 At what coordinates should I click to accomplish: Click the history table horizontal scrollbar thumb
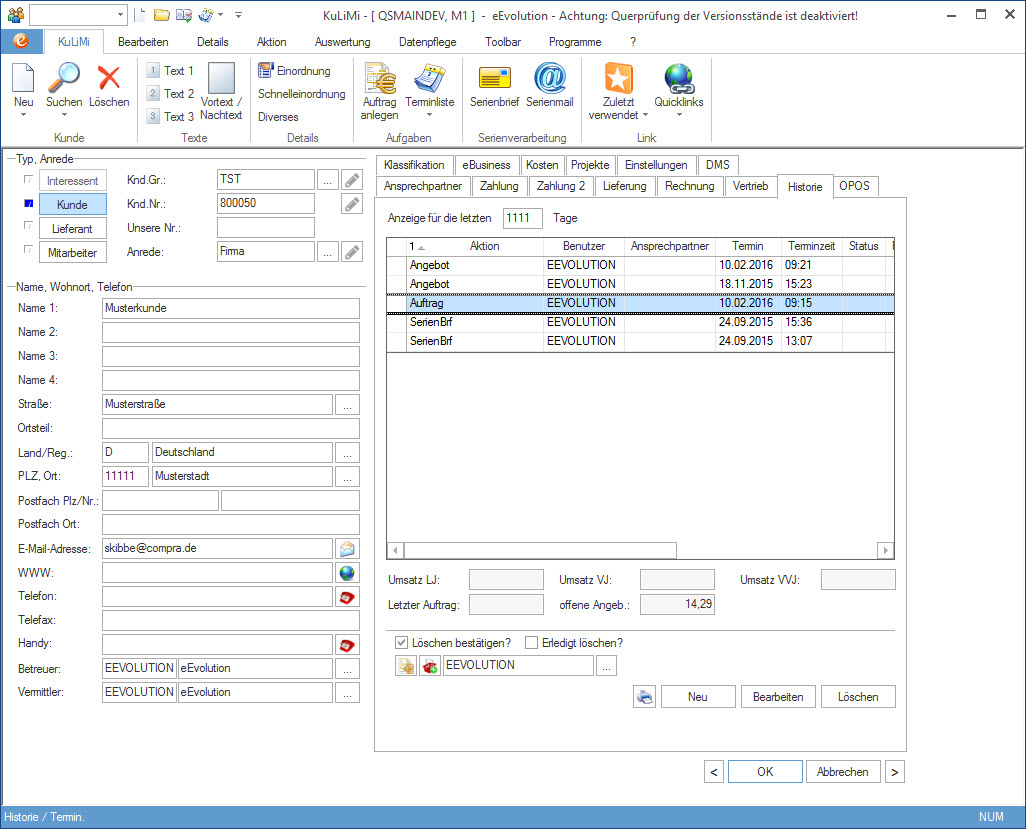click(540, 550)
